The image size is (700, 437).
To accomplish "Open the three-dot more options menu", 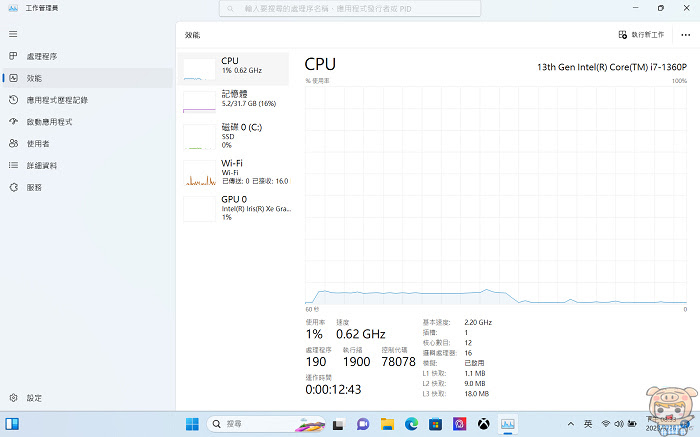I will click(686, 35).
